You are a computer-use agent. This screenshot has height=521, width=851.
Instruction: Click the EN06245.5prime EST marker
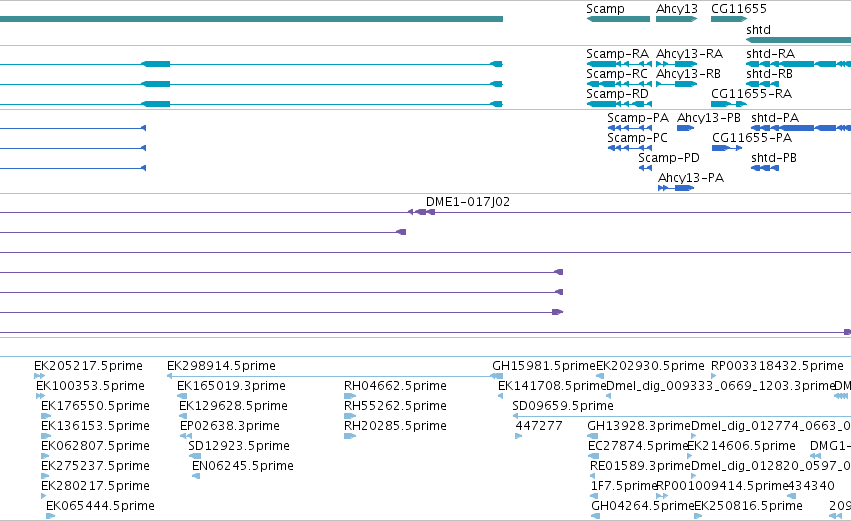coord(196,476)
